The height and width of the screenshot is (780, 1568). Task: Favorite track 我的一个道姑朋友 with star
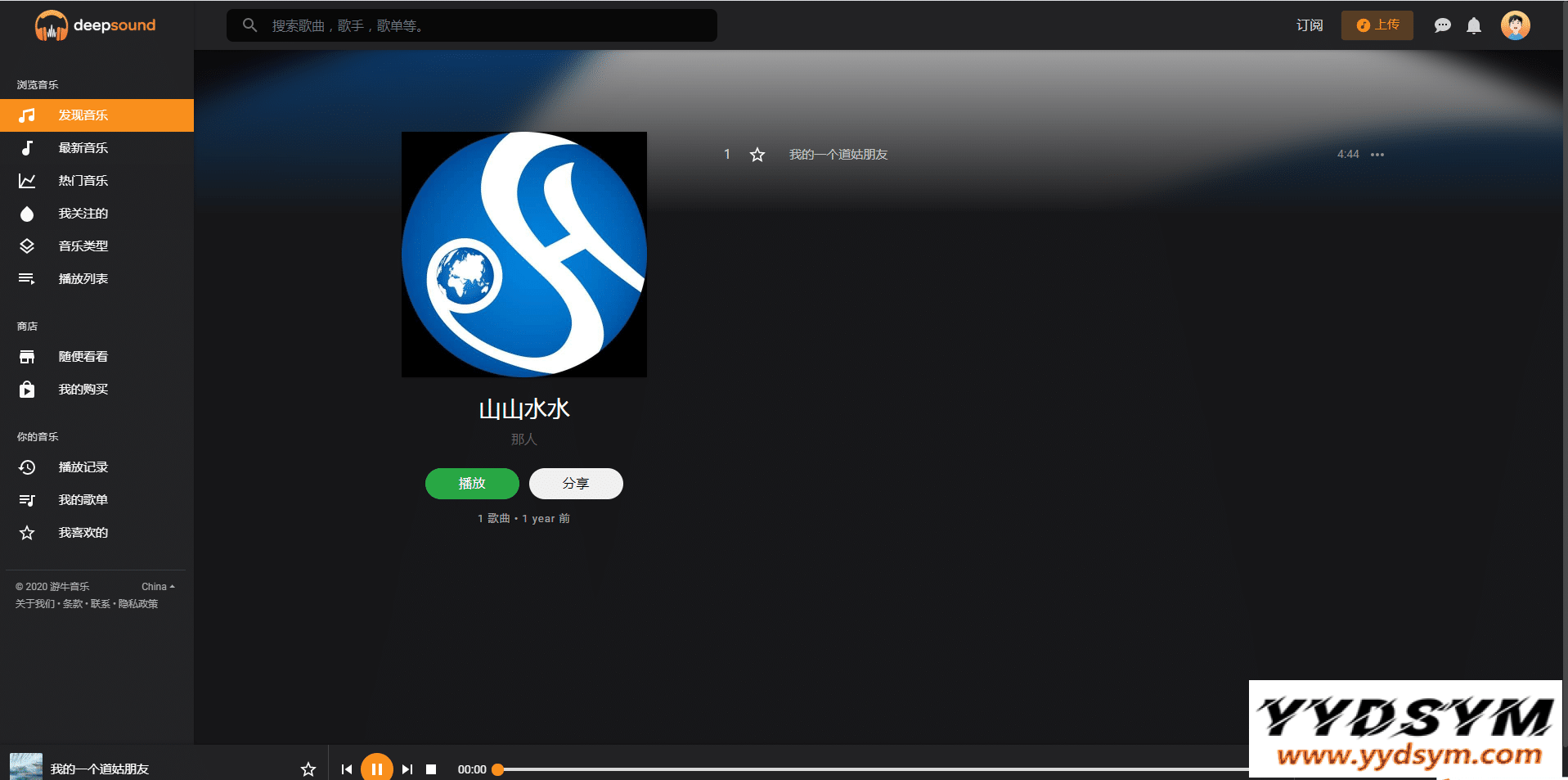point(757,155)
